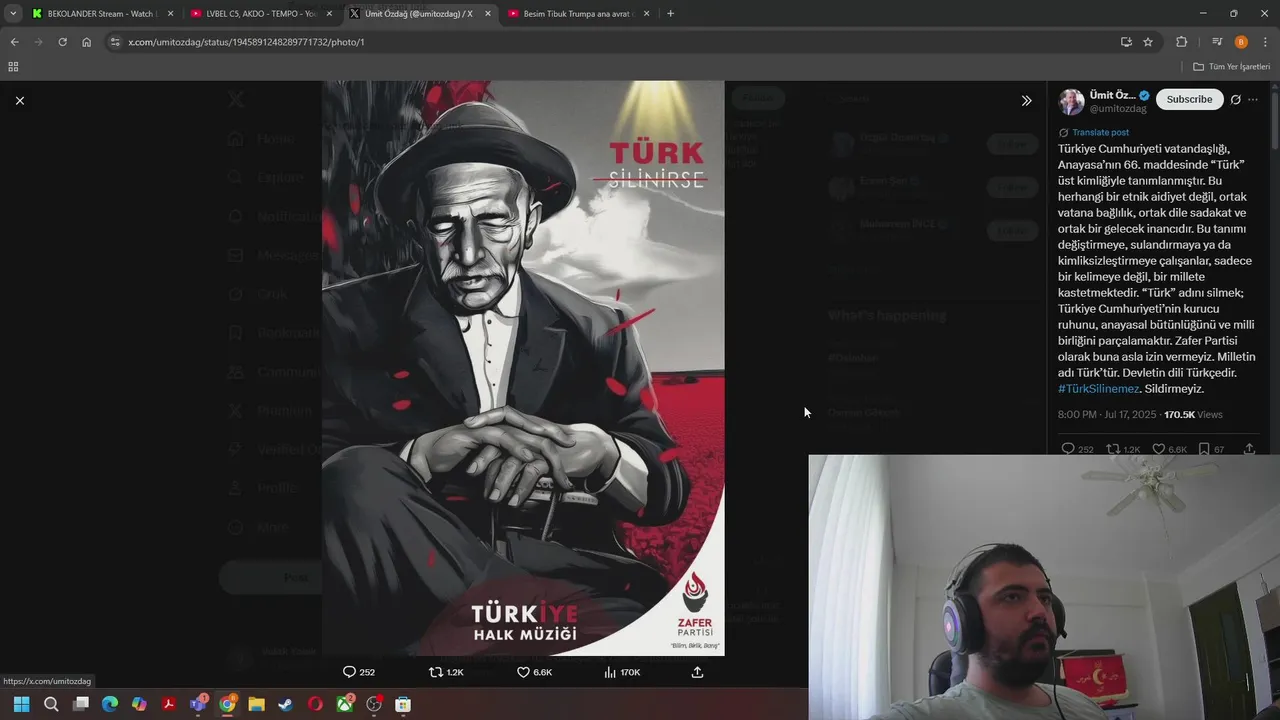Open the Chrome profile avatar

click(x=1241, y=42)
